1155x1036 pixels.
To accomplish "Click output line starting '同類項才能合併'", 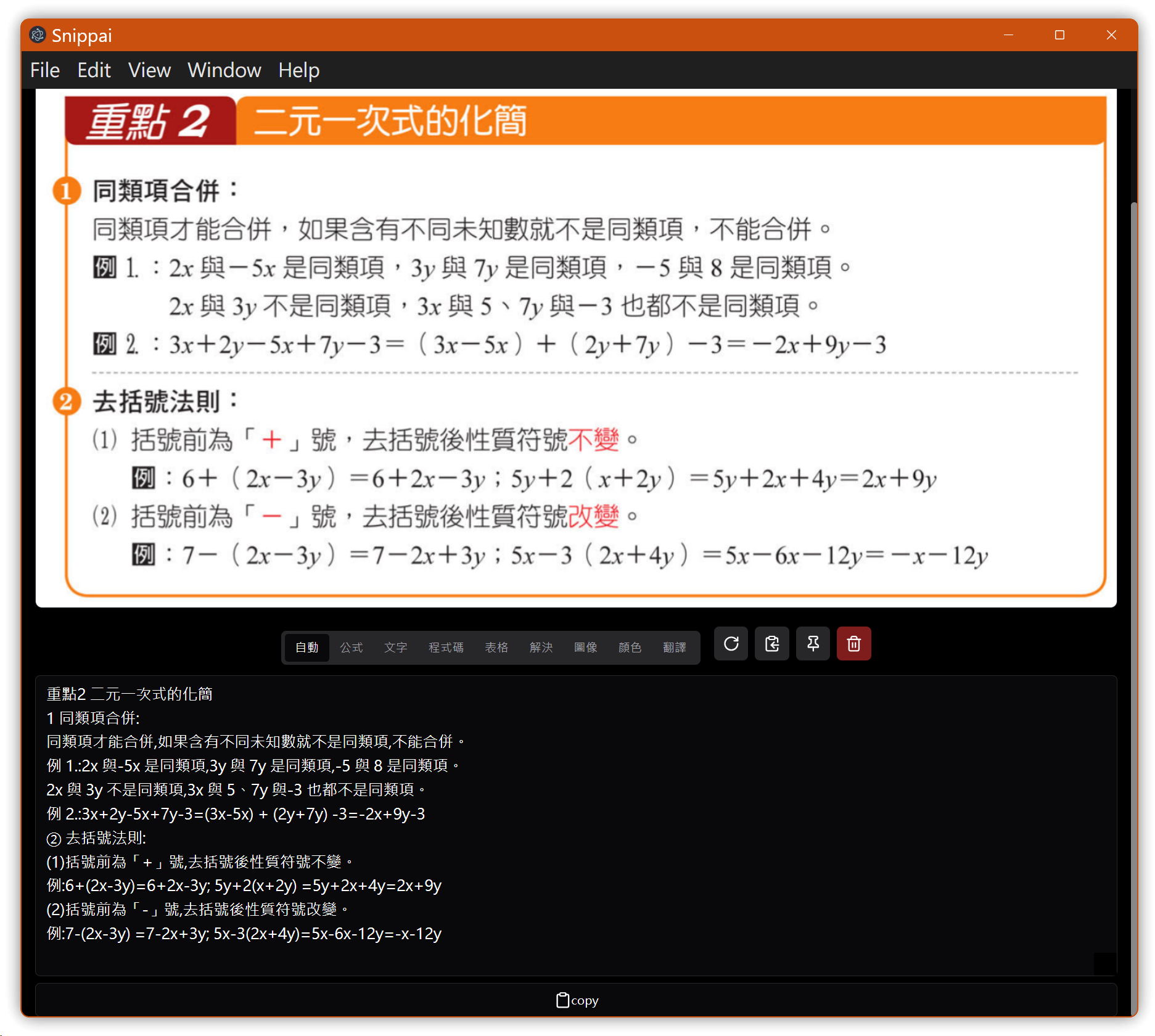I will [x=256, y=742].
